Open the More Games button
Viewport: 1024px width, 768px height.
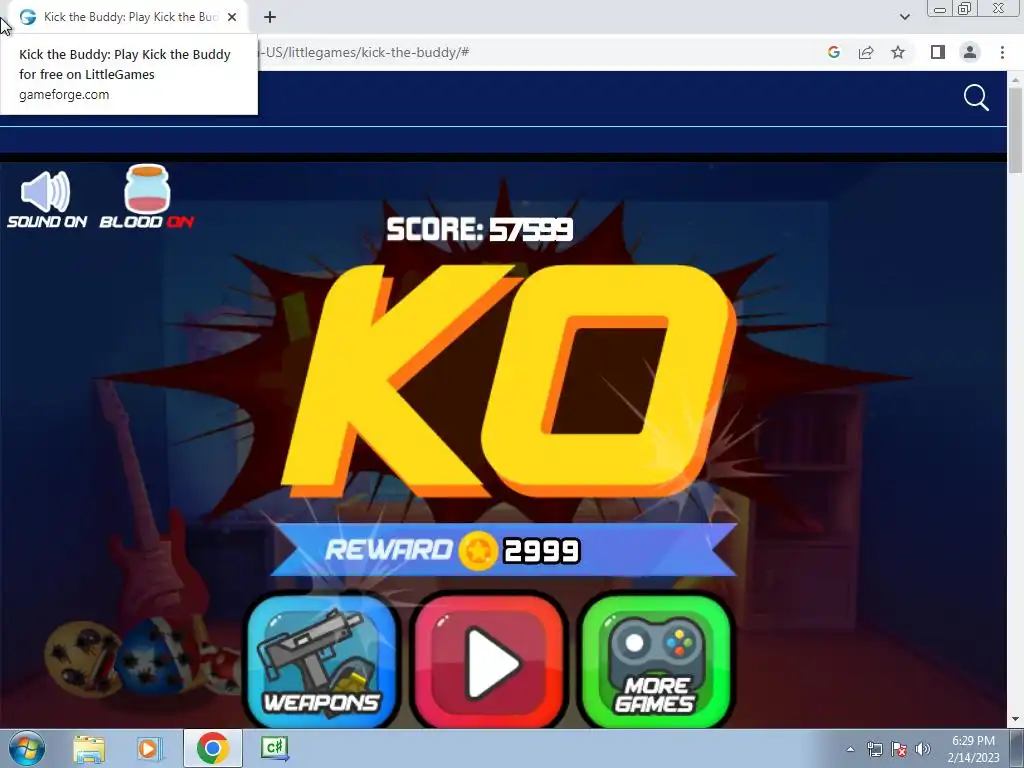pos(655,660)
